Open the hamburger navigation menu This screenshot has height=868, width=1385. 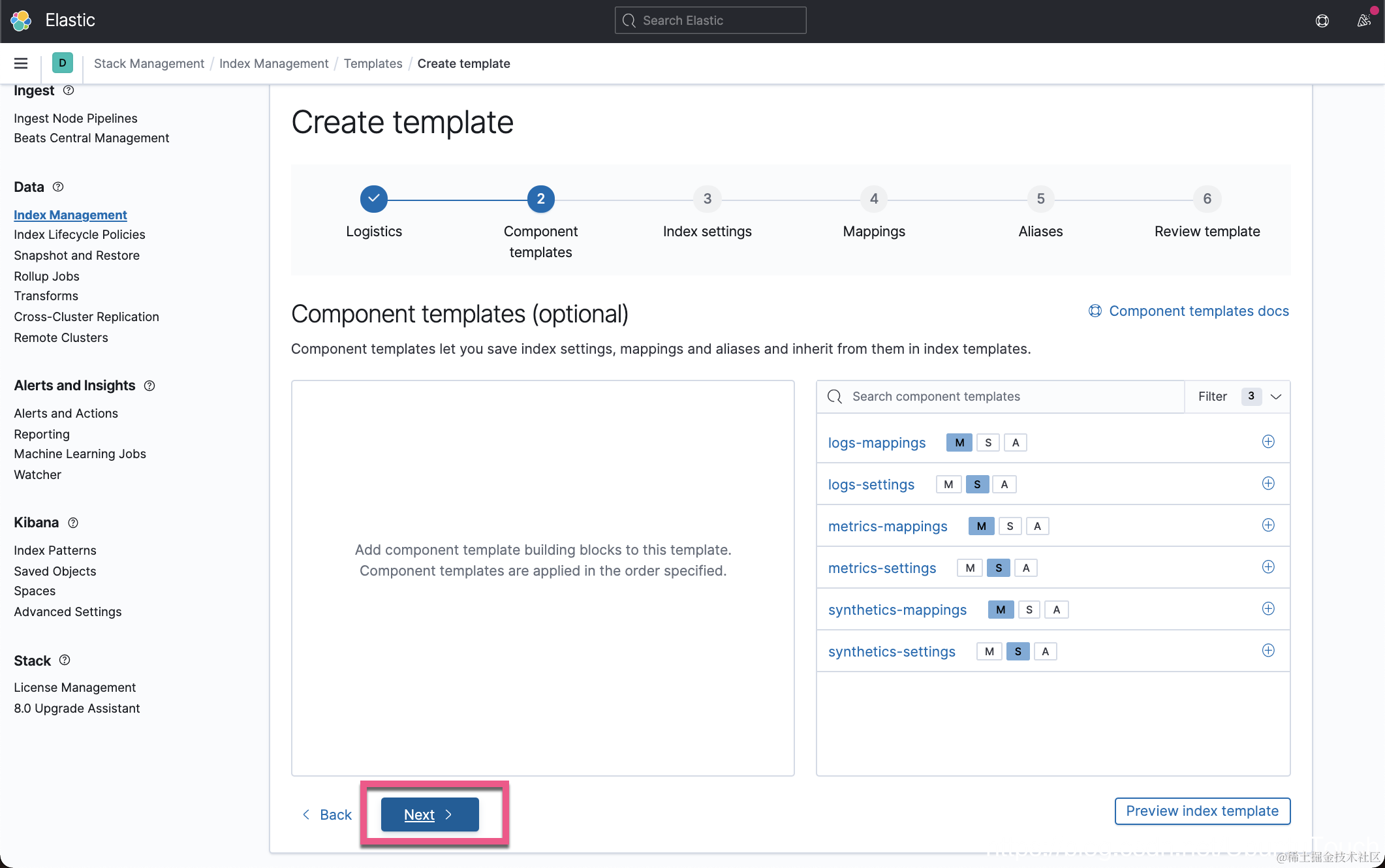(x=21, y=63)
